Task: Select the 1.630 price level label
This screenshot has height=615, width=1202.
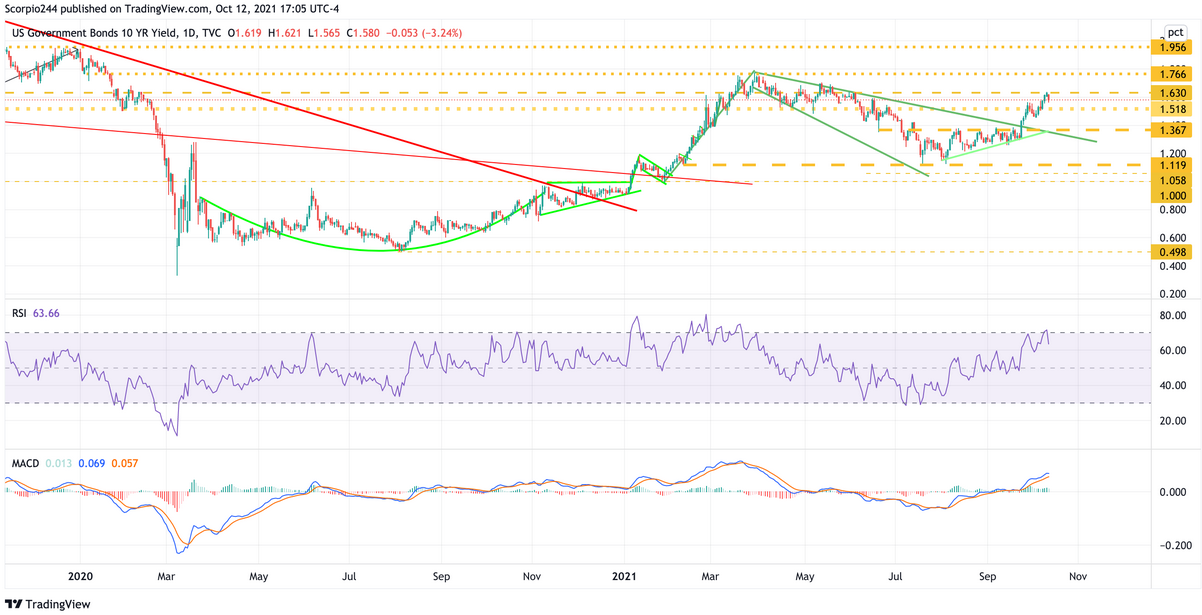Action: tap(1173, 93)
